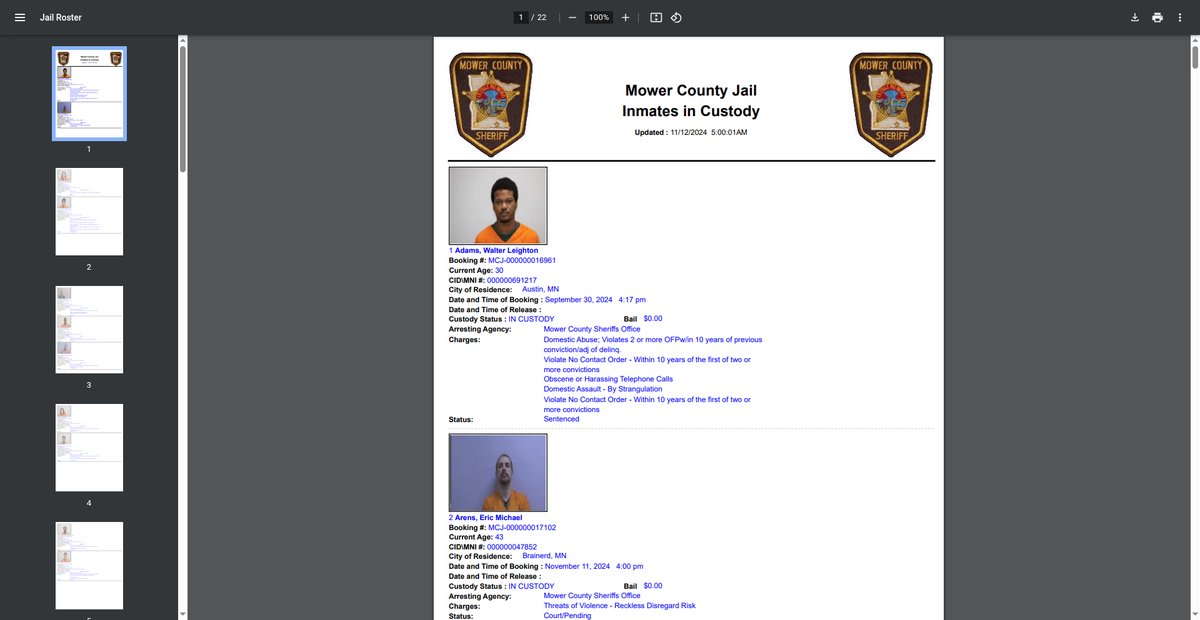Click Arens' arresting agency Mower County Sheriffs Office

tap(592, 596)
